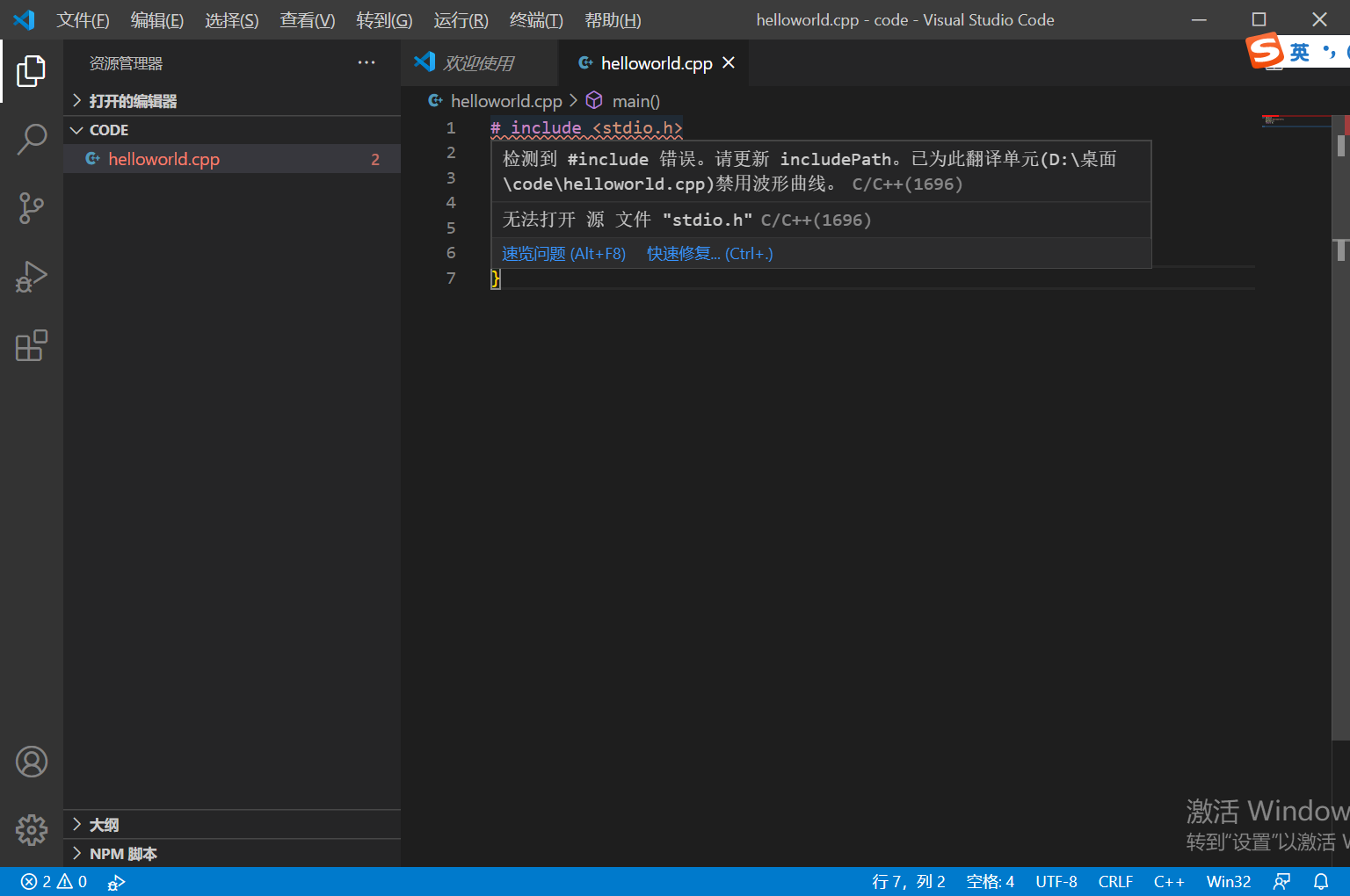Collapse the CODE folder section

point(232,130)
